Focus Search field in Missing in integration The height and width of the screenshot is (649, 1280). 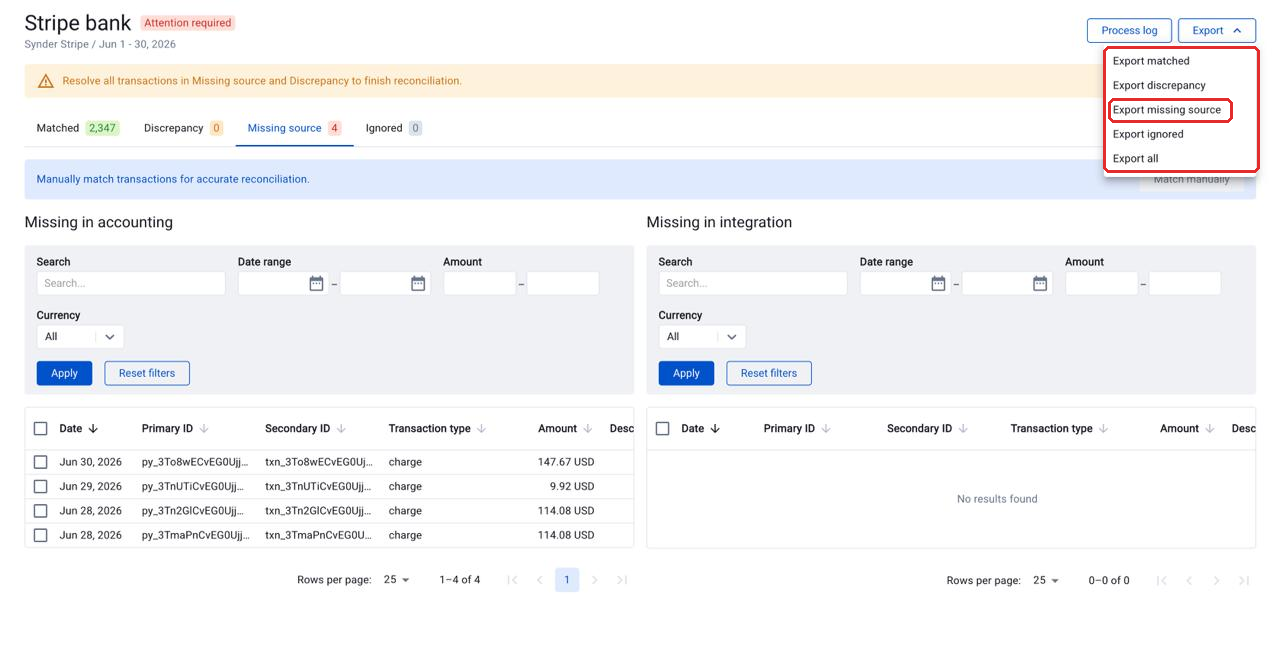[x=753, y=283]
